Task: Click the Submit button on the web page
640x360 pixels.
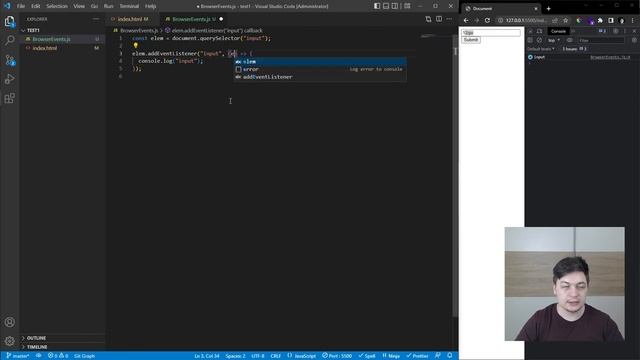Action: tap(471, 40)
